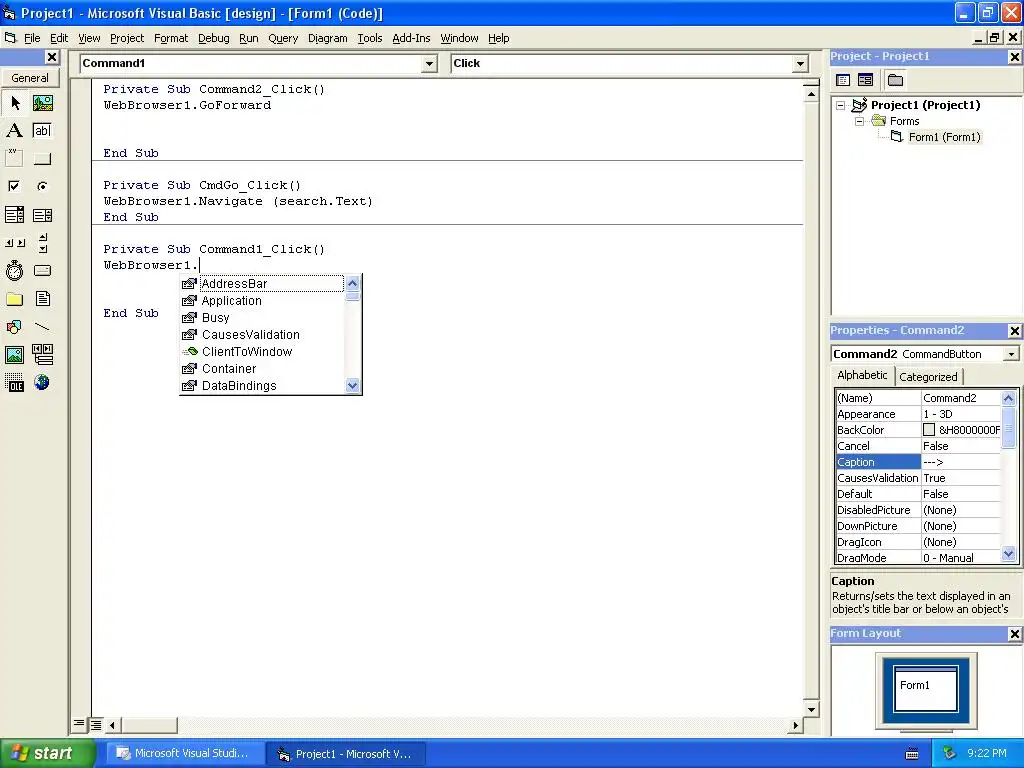1024x768 pixels.
Task: Open the Project menu
Action: coord(127,39)
